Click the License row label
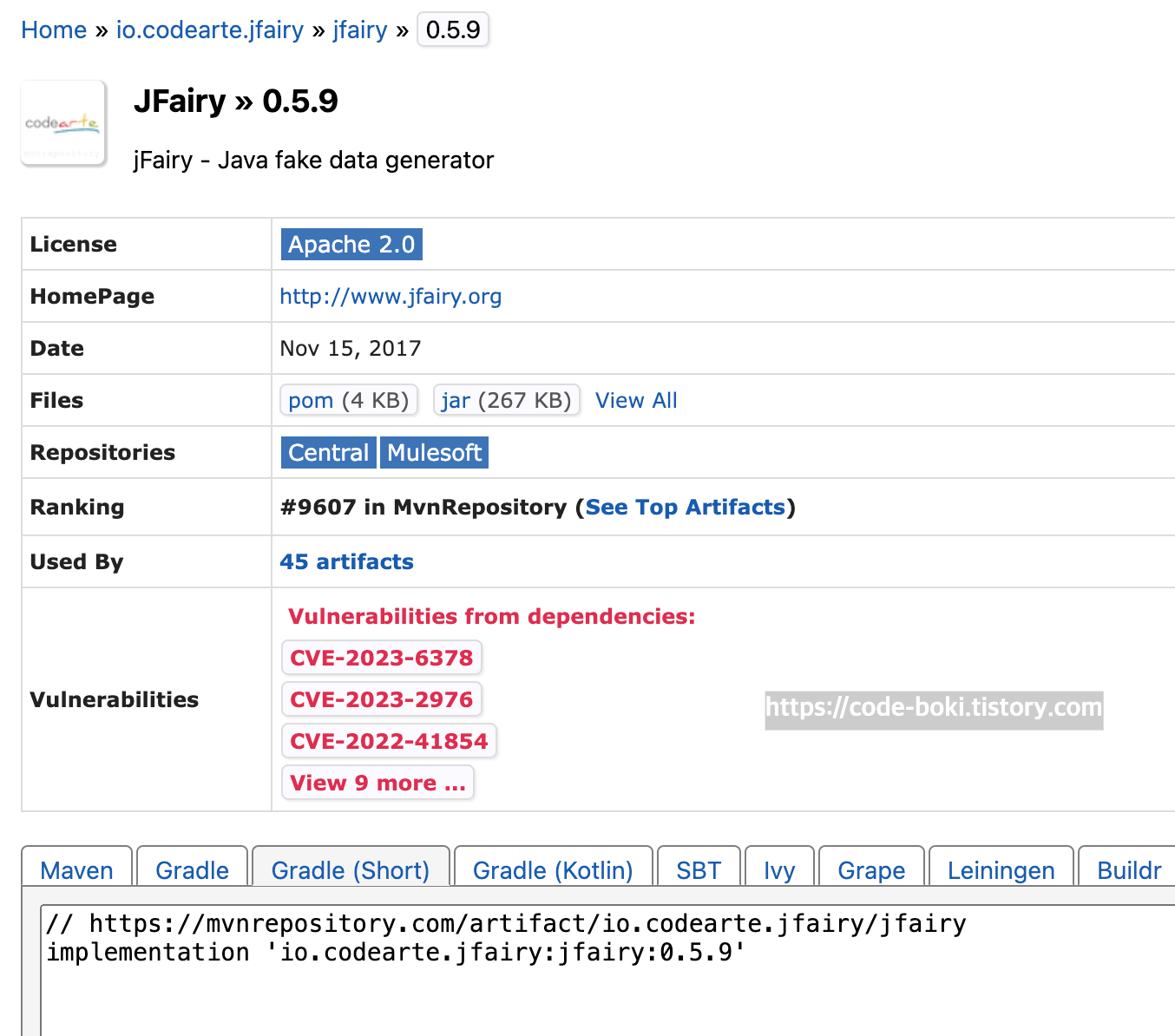Screen dimensions: 1175x1036 [x=74, y=244]
